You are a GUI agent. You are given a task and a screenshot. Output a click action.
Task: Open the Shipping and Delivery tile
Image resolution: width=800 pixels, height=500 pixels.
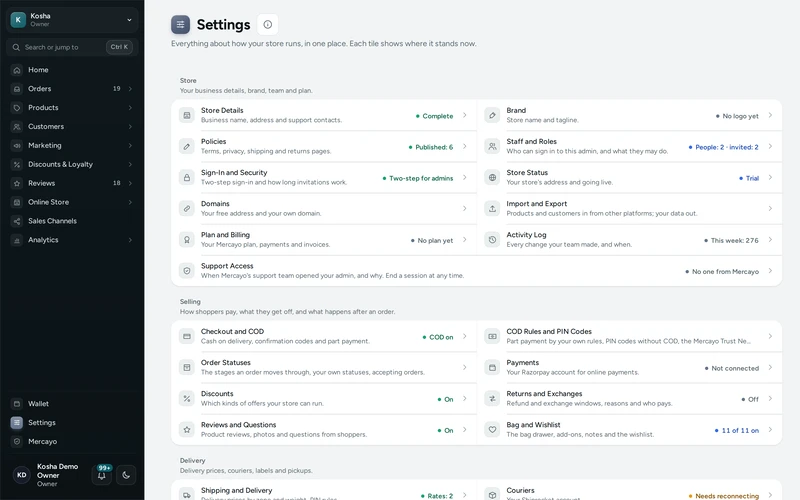(x=324, y=491)
